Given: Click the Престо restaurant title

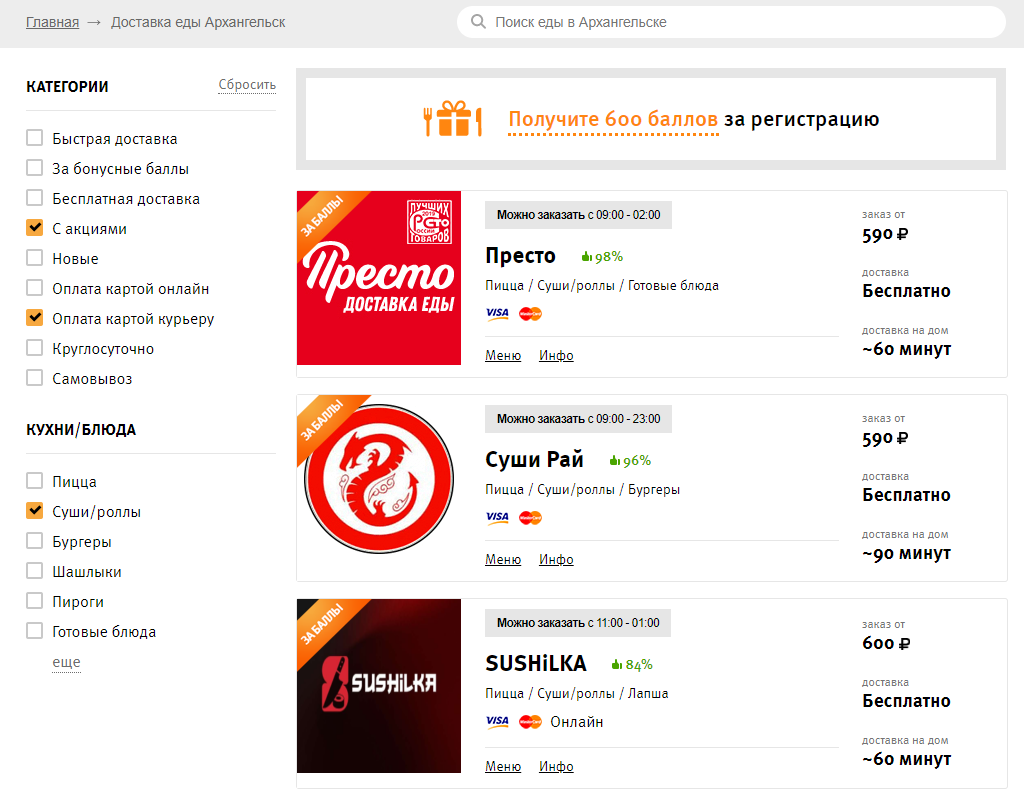Looking at the screenshot, I should click(x=520, y=256).
